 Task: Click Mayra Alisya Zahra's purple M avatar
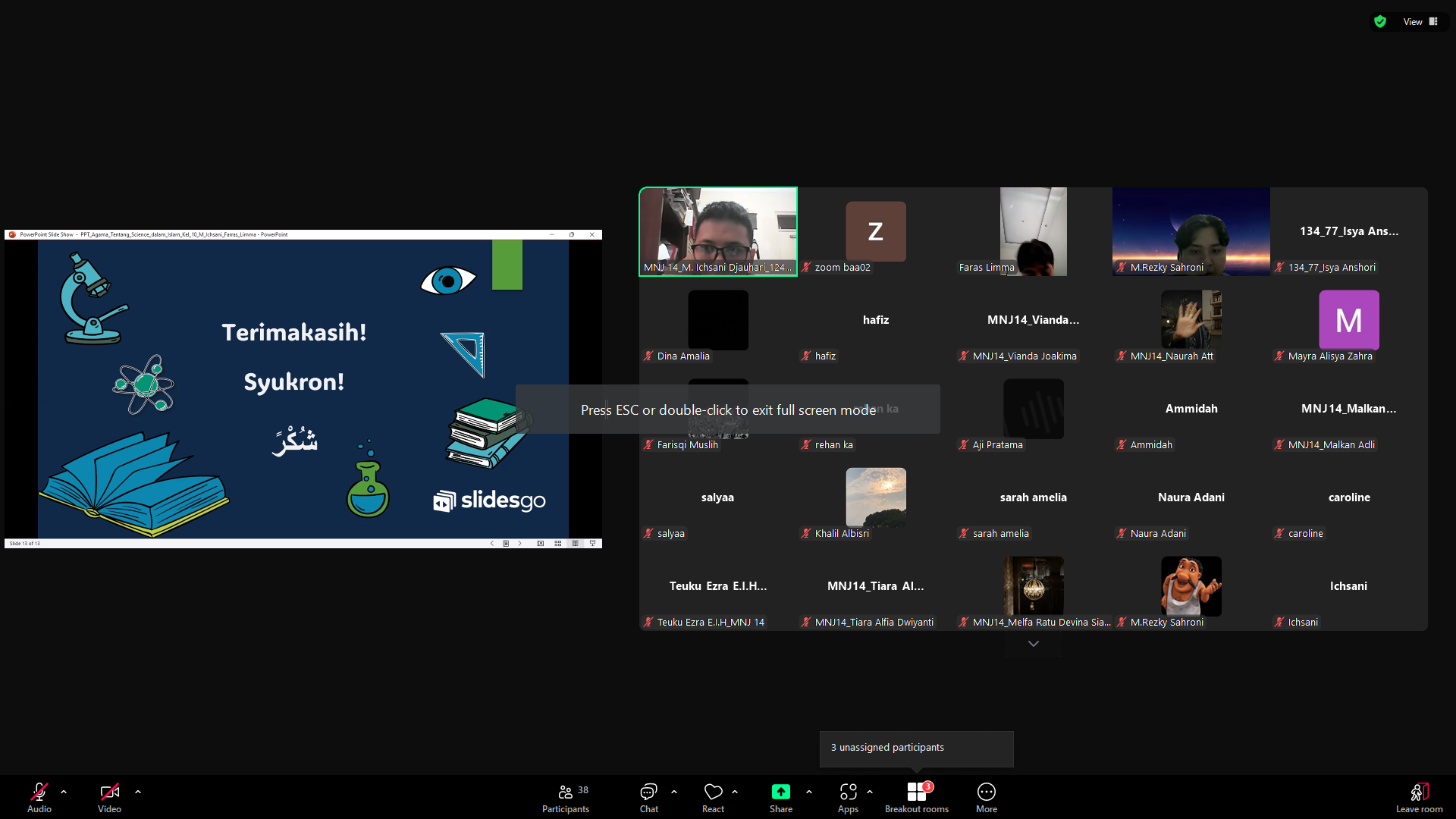1349,320
